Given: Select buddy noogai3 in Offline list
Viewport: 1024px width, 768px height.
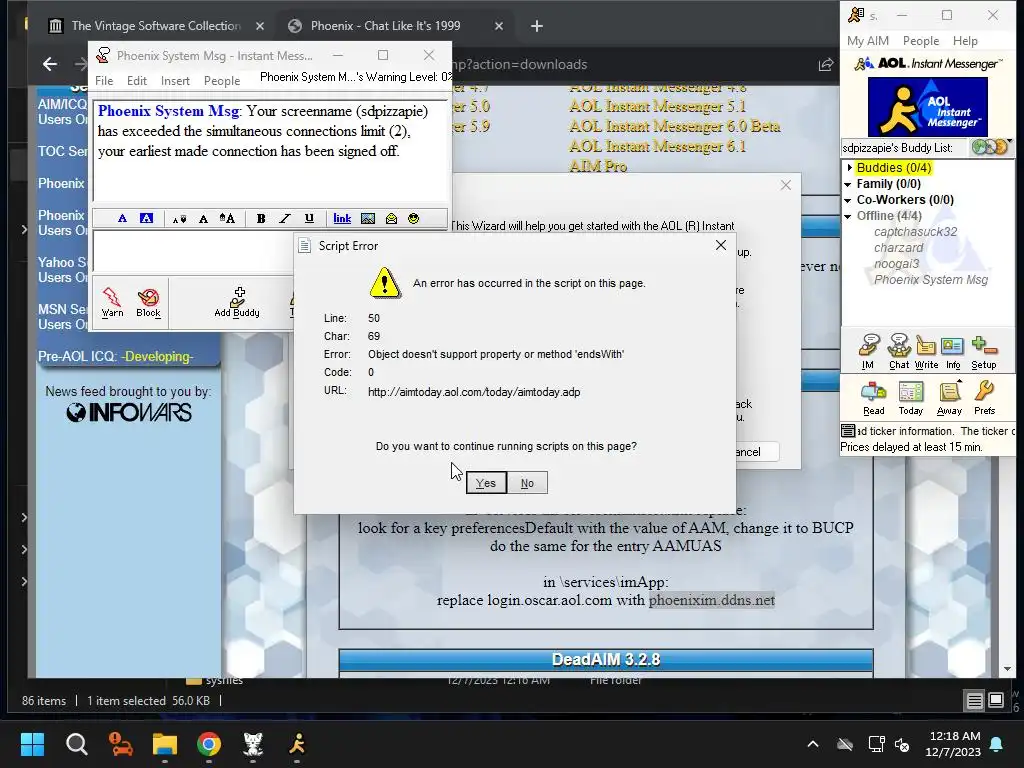Looking at the screenshot, I should point(896,264).
